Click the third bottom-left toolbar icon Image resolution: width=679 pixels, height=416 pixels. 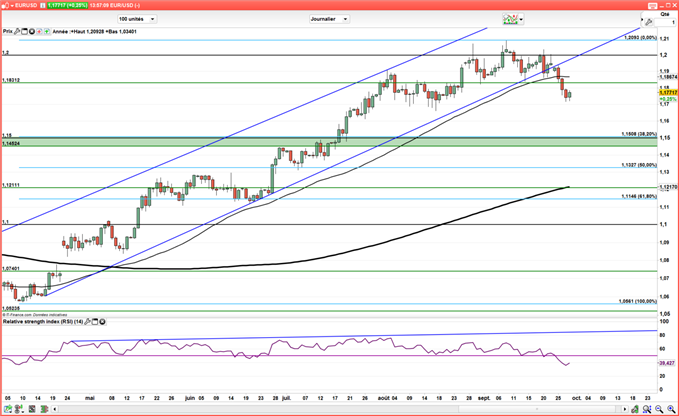click(32, 409)
